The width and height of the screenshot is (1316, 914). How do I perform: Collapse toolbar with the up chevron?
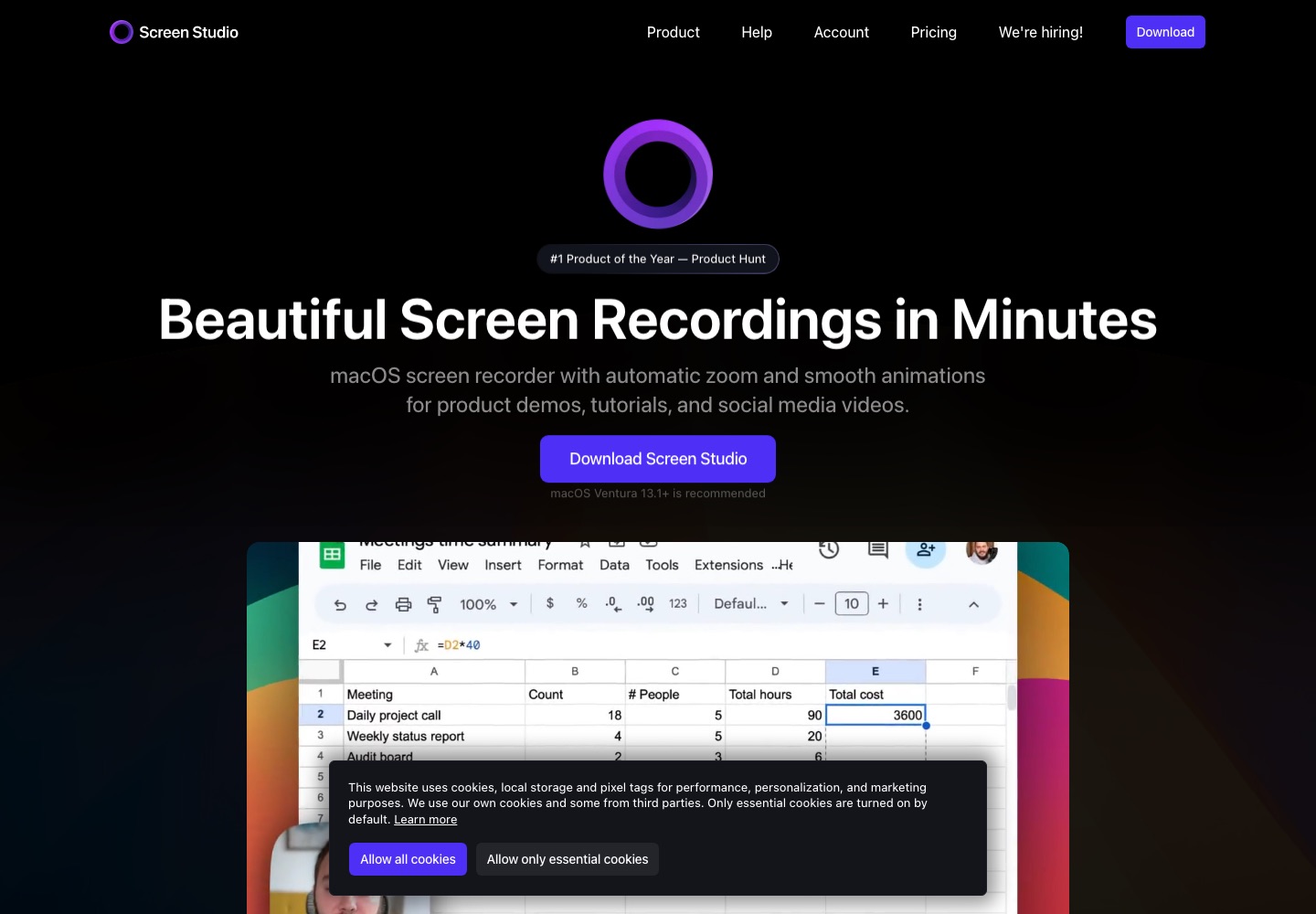click(973, 604)
